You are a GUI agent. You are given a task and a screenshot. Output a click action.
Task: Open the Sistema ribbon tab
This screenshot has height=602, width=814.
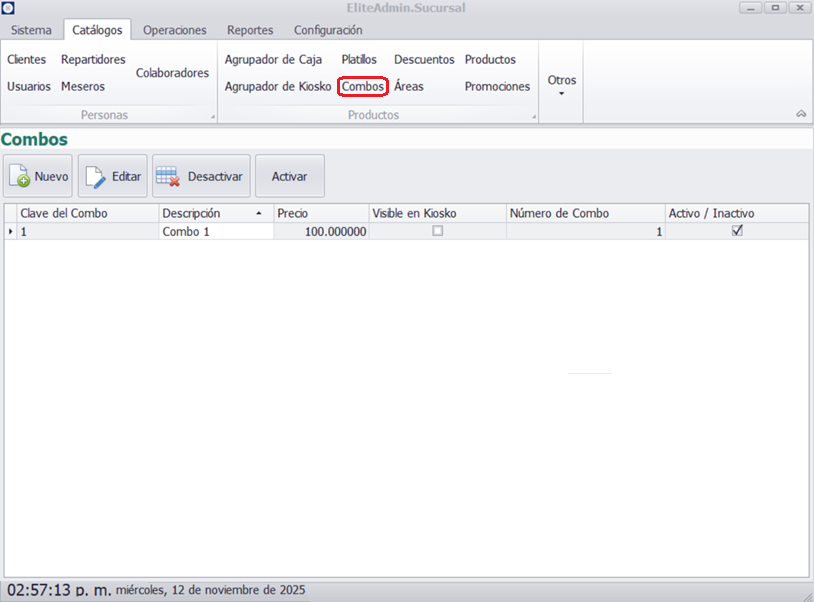(x=31, y=30)
